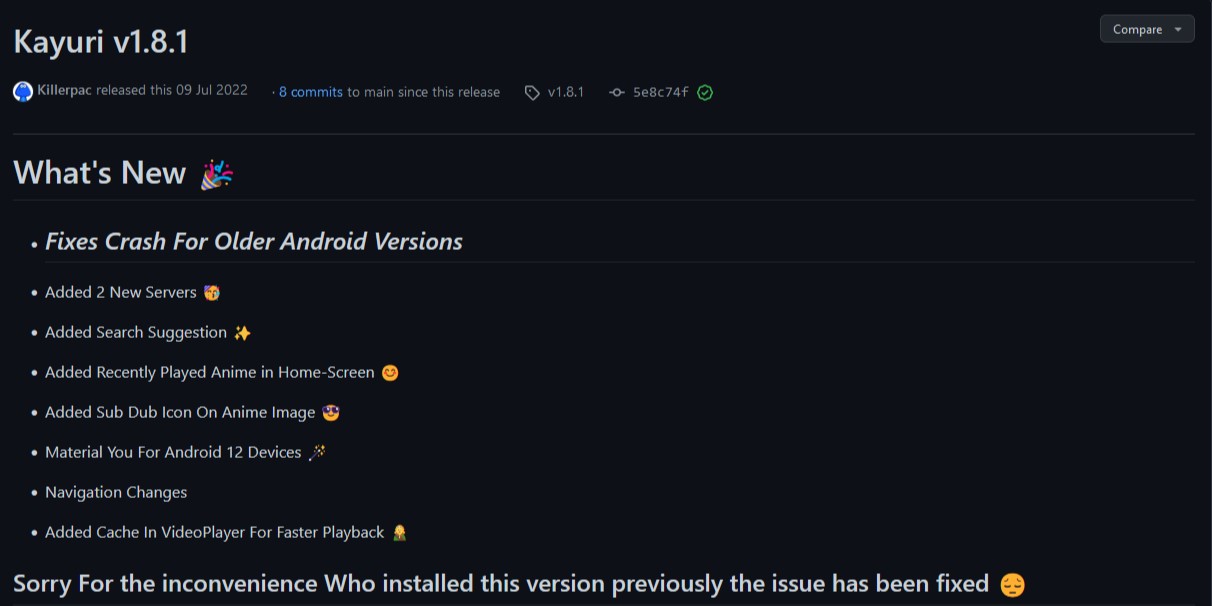This screenshot has width=1212, height=606.
Task: Click the smiley emoji after Home-Screen
Action: tap(390, 373)
